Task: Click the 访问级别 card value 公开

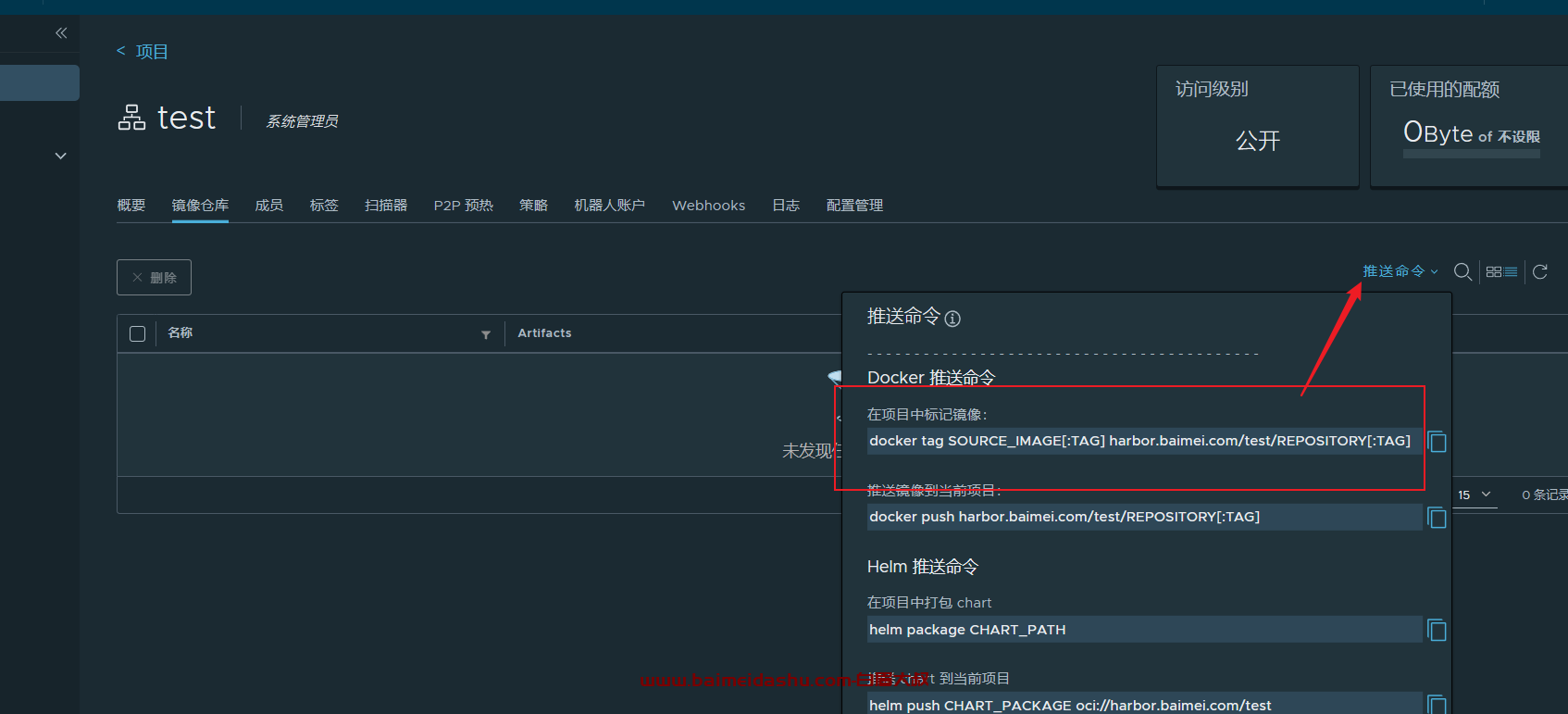Action: click(1258, 141)
